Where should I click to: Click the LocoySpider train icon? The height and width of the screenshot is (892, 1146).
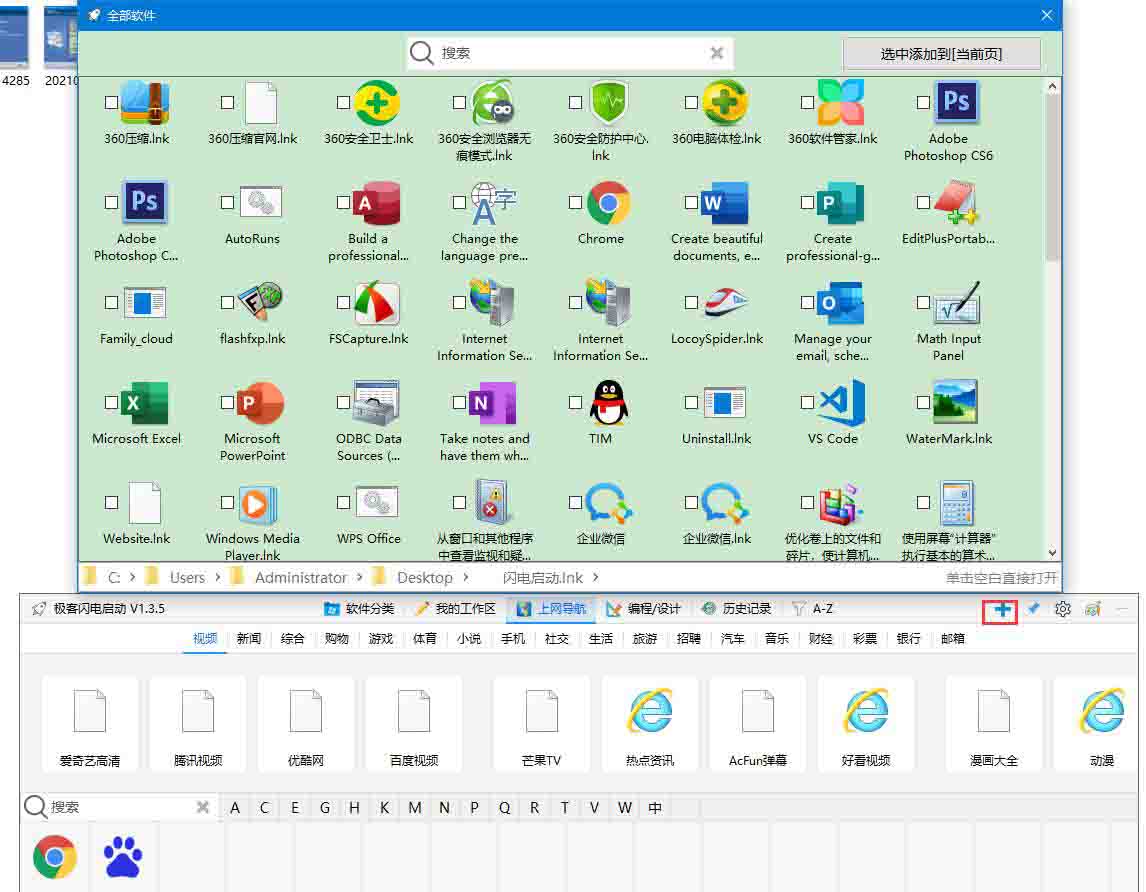click(725, 302)
